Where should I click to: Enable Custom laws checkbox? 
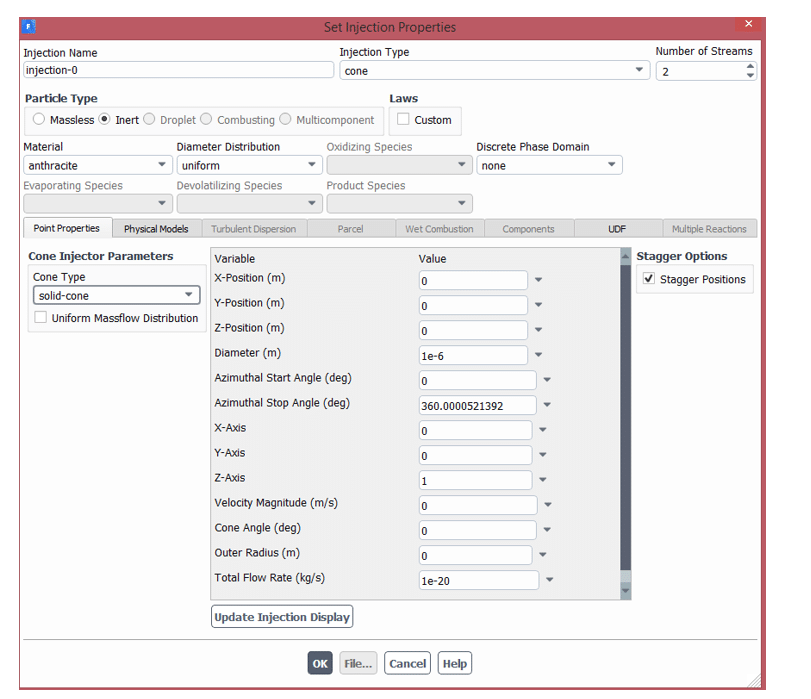[403, 120]
